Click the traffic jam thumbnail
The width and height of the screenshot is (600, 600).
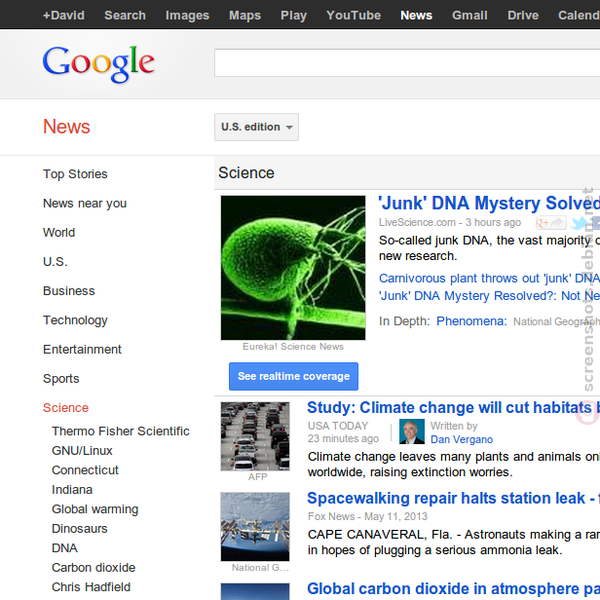point(255,436)
